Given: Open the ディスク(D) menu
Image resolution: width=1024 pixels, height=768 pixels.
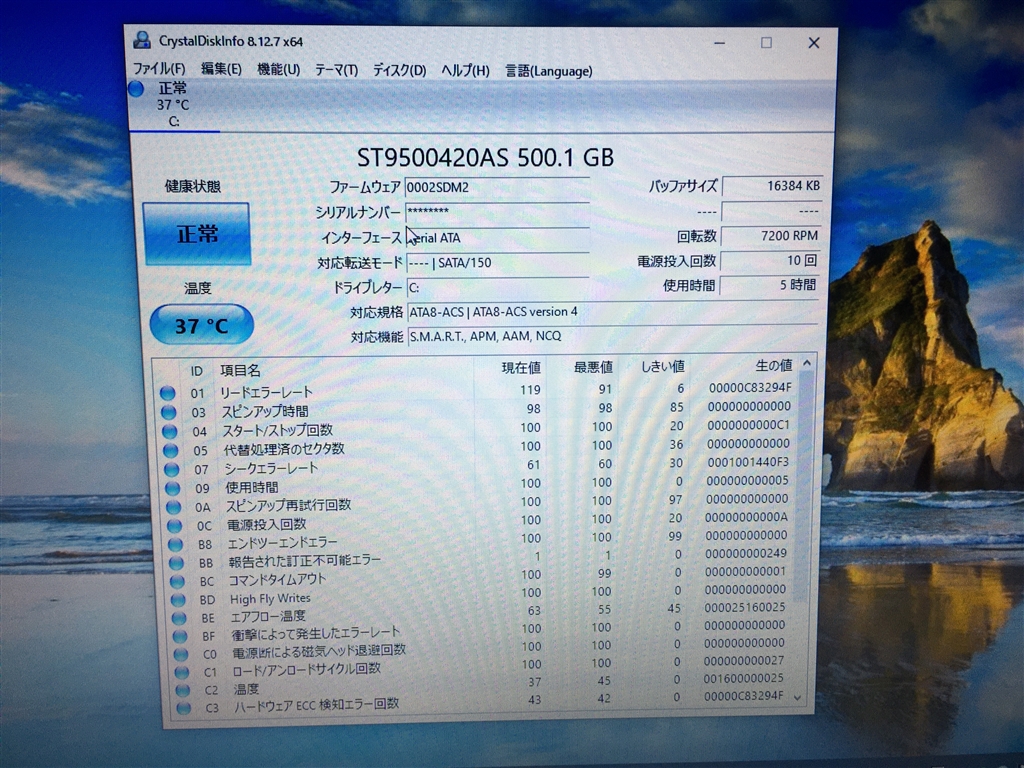Looking at the screenshot, I should [x=399, y=71].
